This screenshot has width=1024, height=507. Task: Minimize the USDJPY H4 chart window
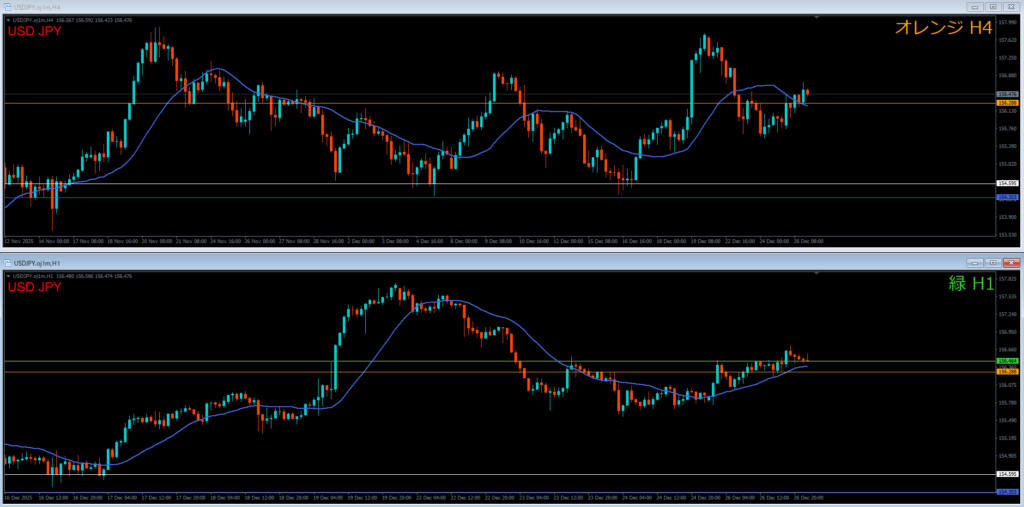tap(974, 6)
